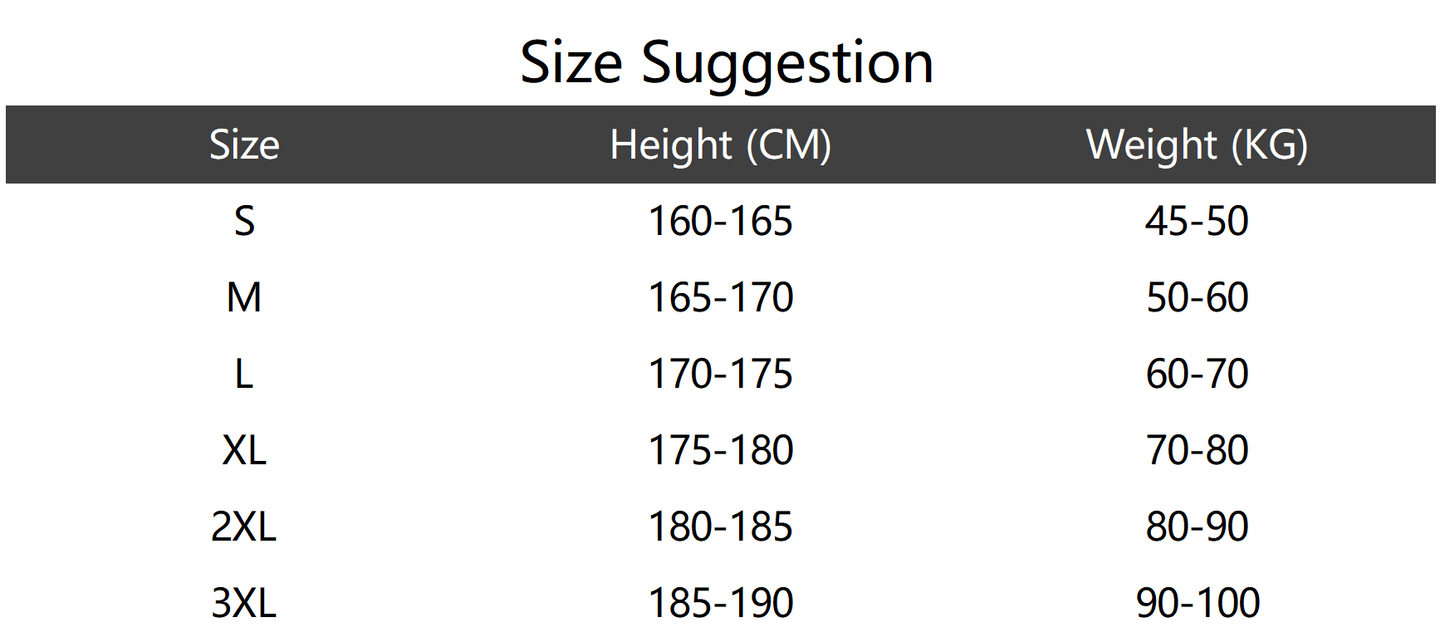Select the 45-50 weight value
The width and height of the screenshot is (1445, 637).
[x=1197, y=221]
